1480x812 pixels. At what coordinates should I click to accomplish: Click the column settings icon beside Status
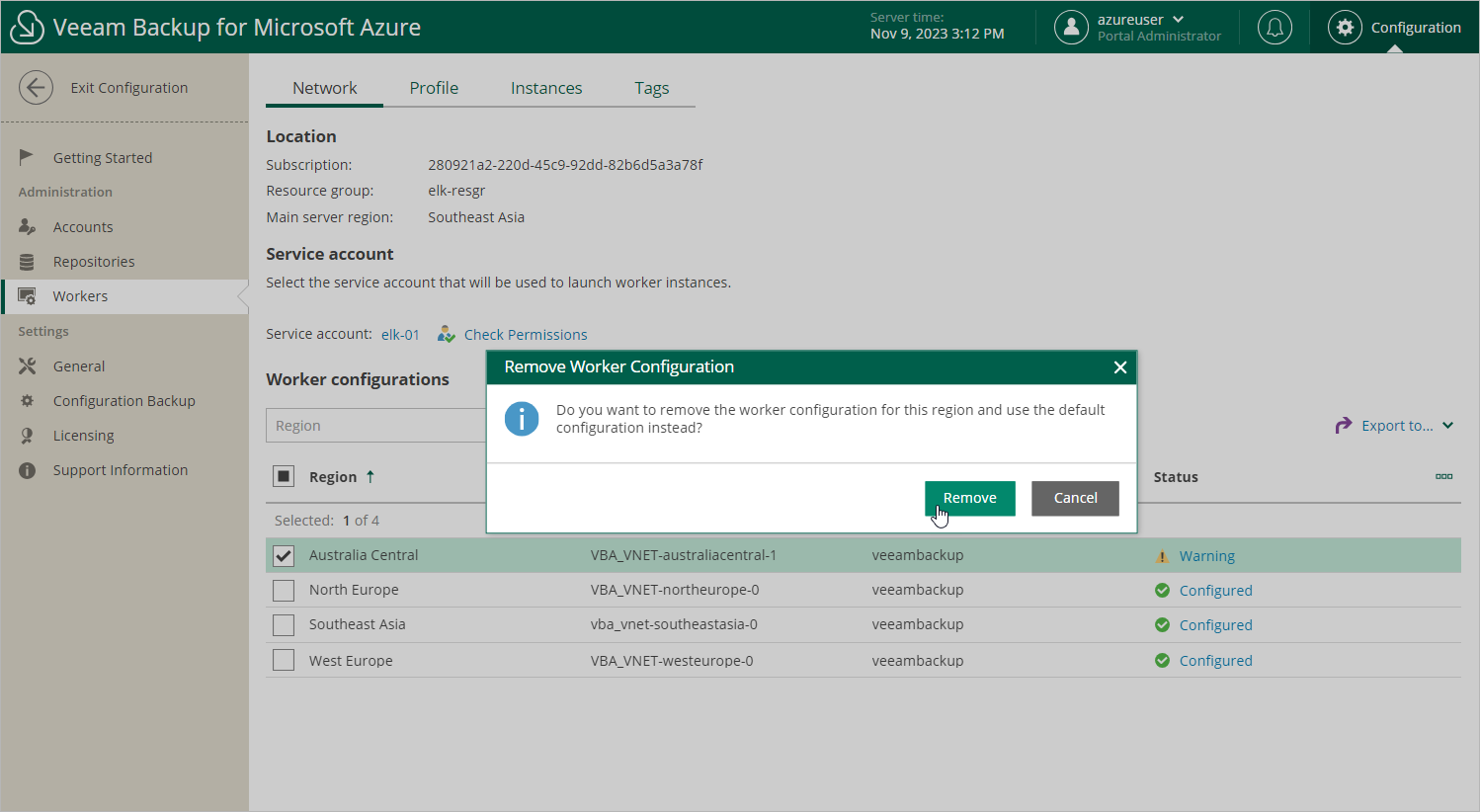1443,477
